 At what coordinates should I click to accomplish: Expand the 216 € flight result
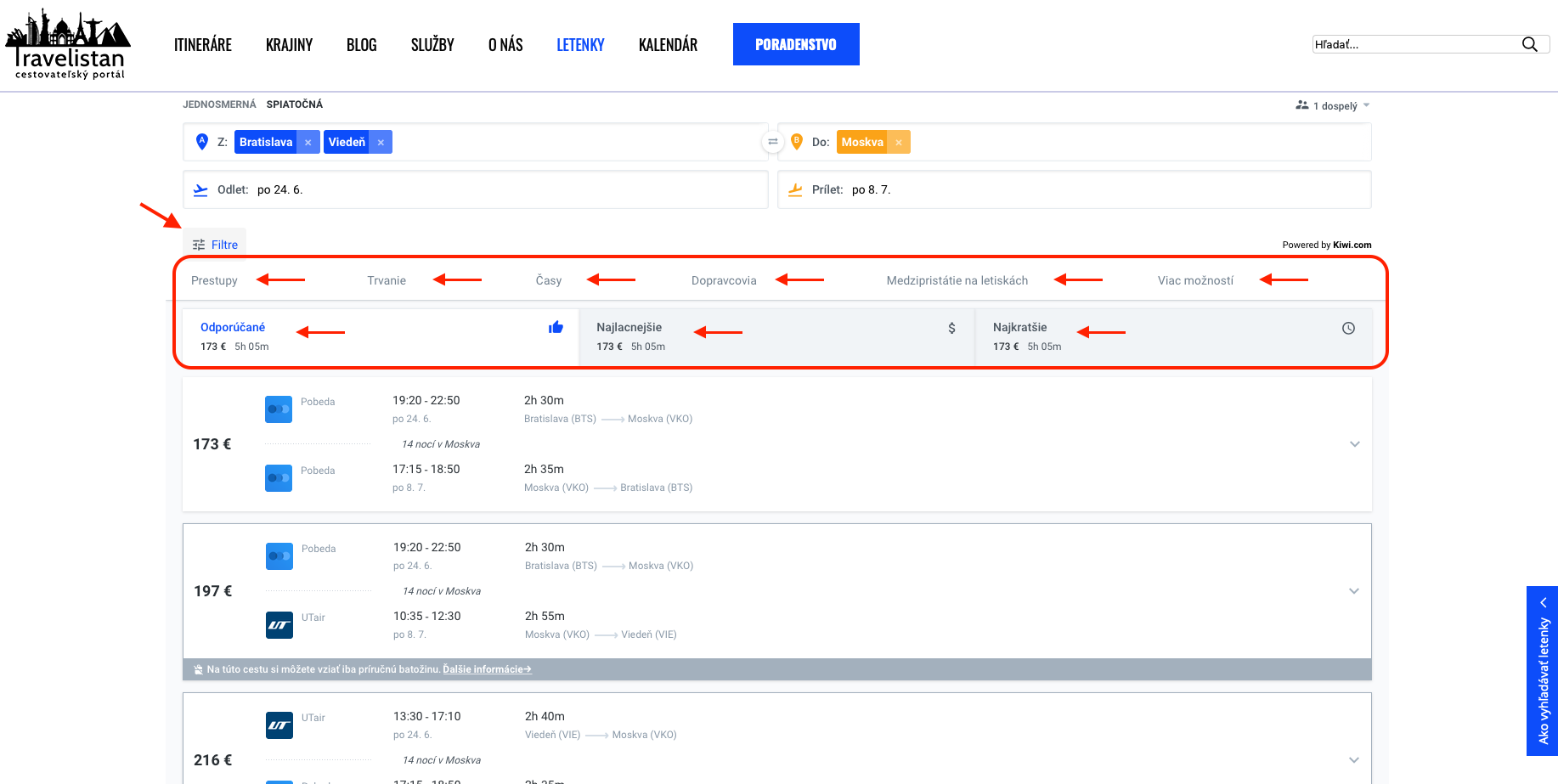click(1354, 760)
